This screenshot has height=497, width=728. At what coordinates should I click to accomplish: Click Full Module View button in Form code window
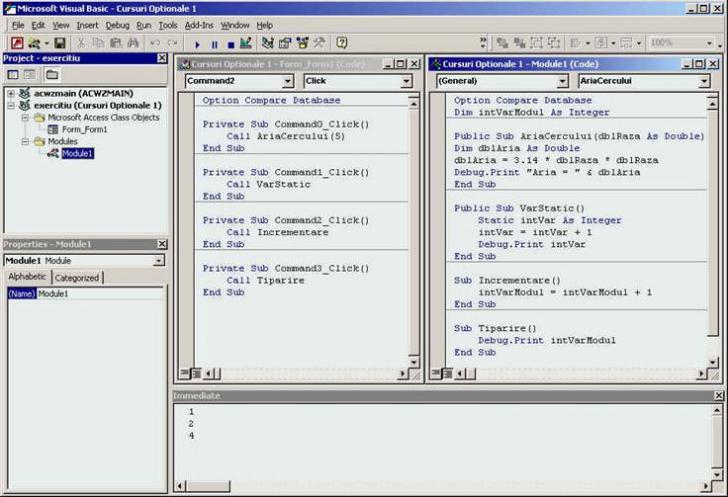coord(196,373)
